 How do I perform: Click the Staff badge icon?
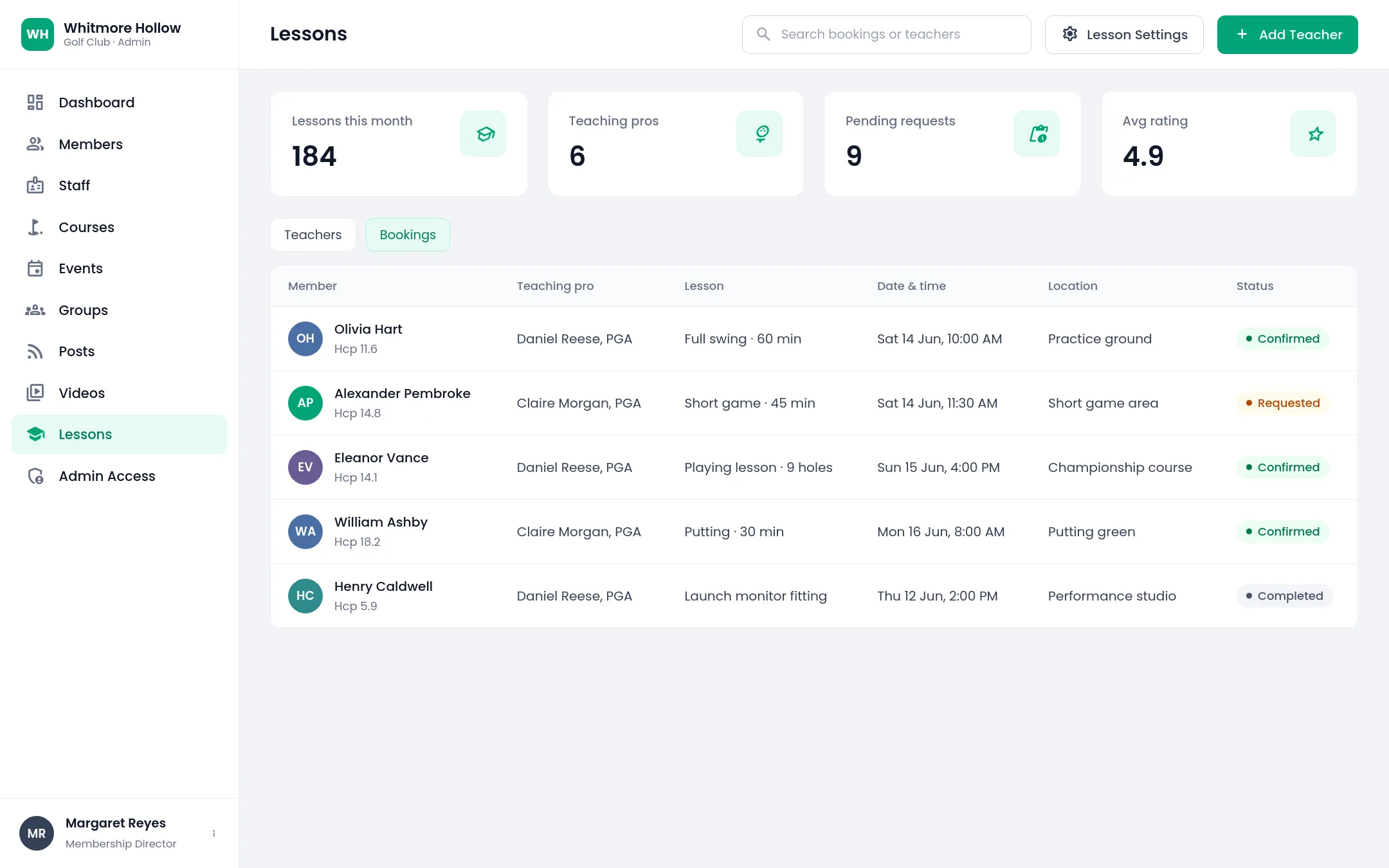tap(35, 185)
